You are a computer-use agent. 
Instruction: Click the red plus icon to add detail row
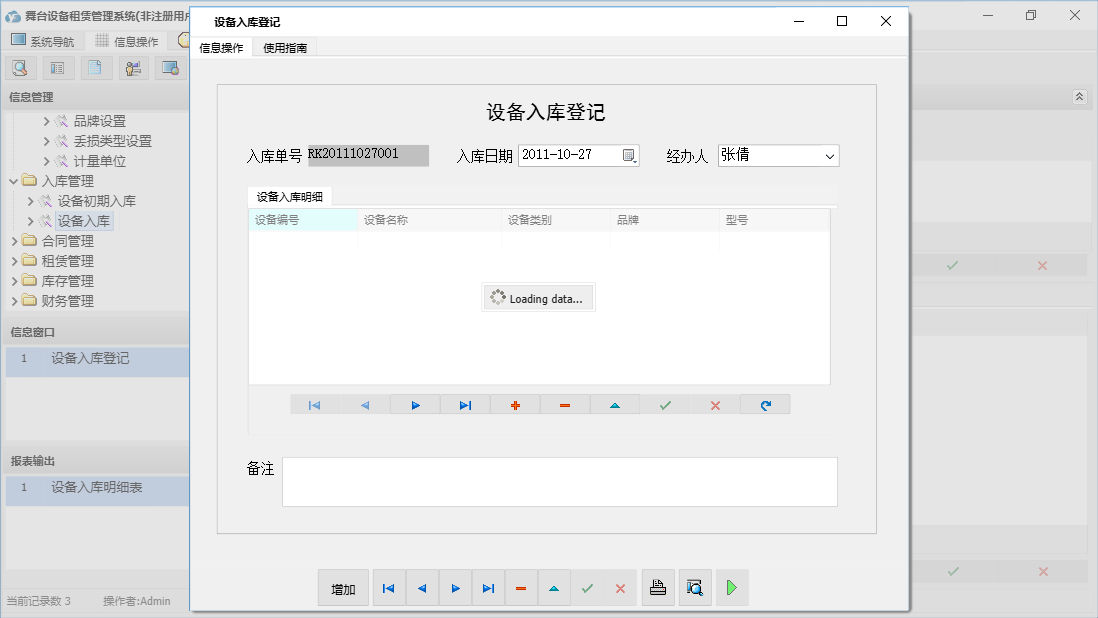[x=514, y=404]
